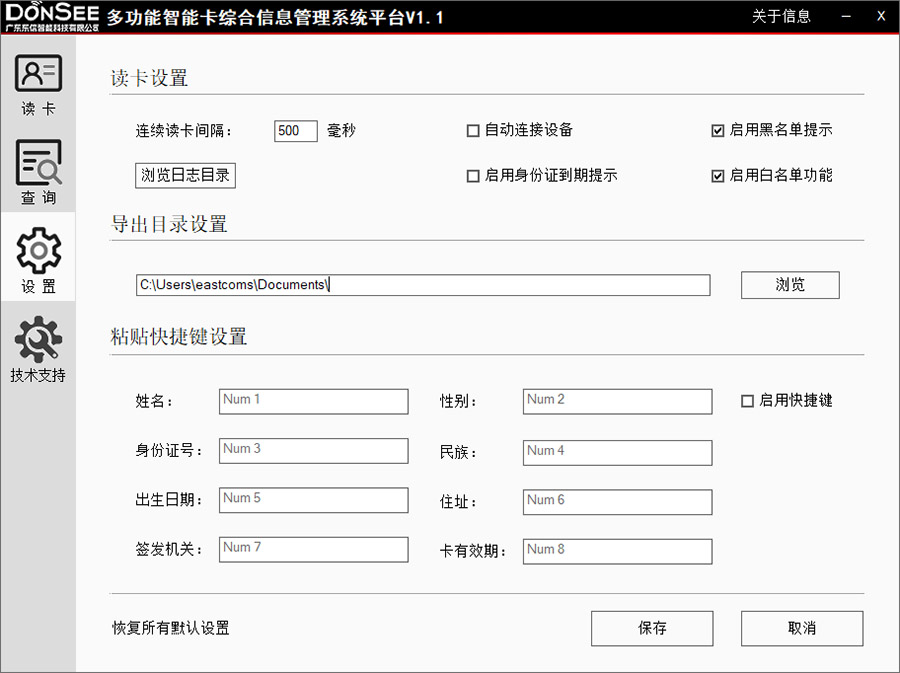Disable the 启用黑名单提示 checkbox
This screenshot has width=900, height=673.
pos(717,130)
